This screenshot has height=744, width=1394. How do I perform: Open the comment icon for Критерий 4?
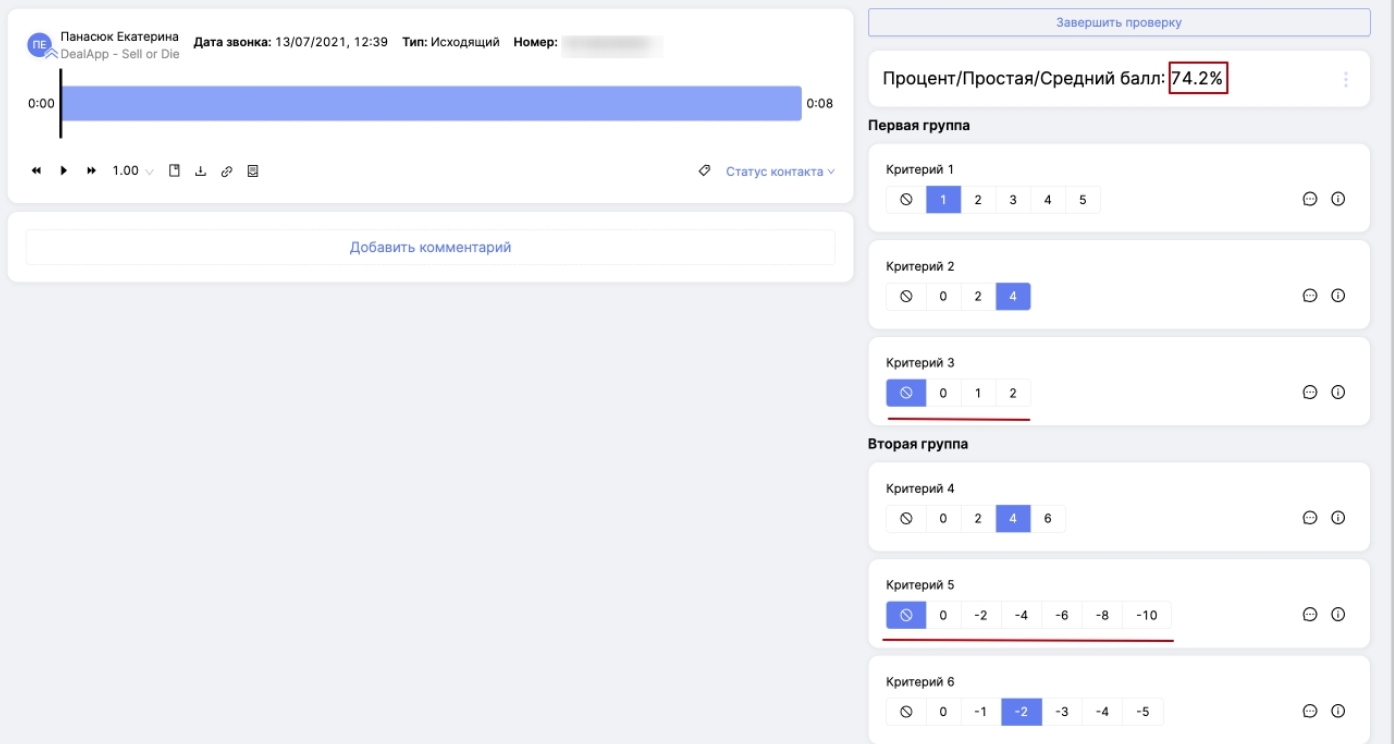tap(1309, 518)
